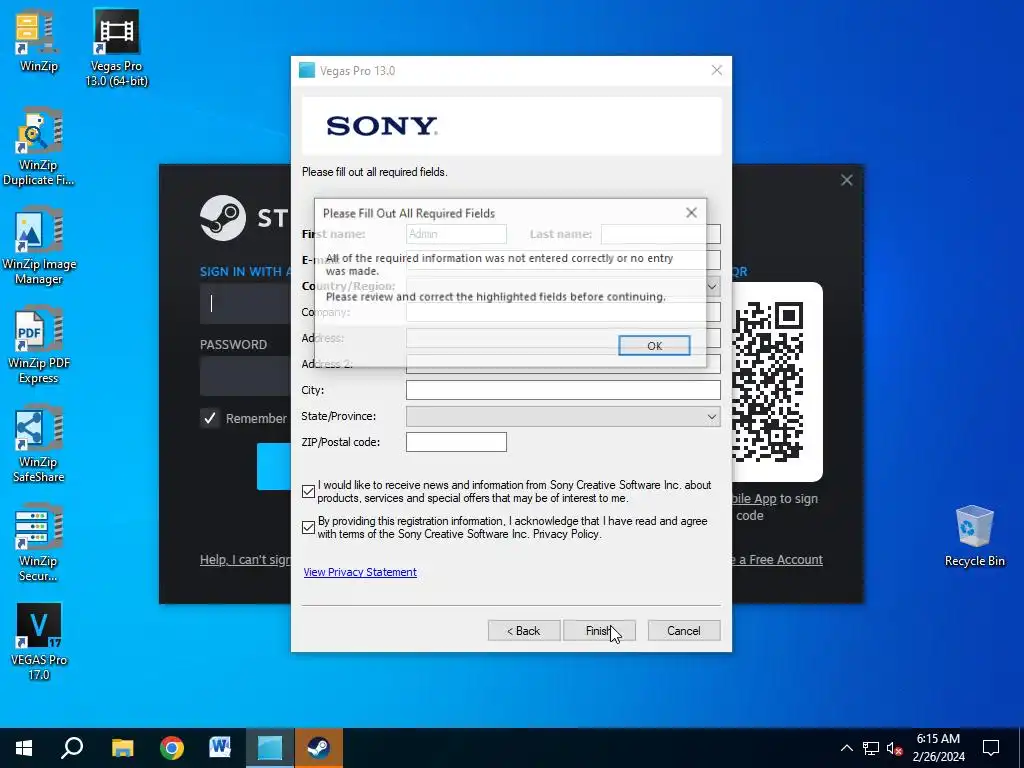
Task: Open Microsoft Word from taskbar
Action: 220,748
